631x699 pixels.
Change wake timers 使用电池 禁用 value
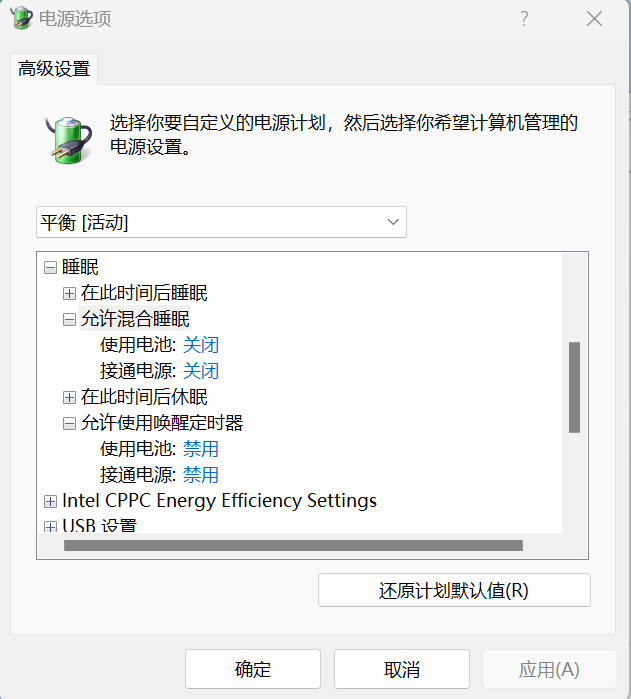click(x=201, y=449)
